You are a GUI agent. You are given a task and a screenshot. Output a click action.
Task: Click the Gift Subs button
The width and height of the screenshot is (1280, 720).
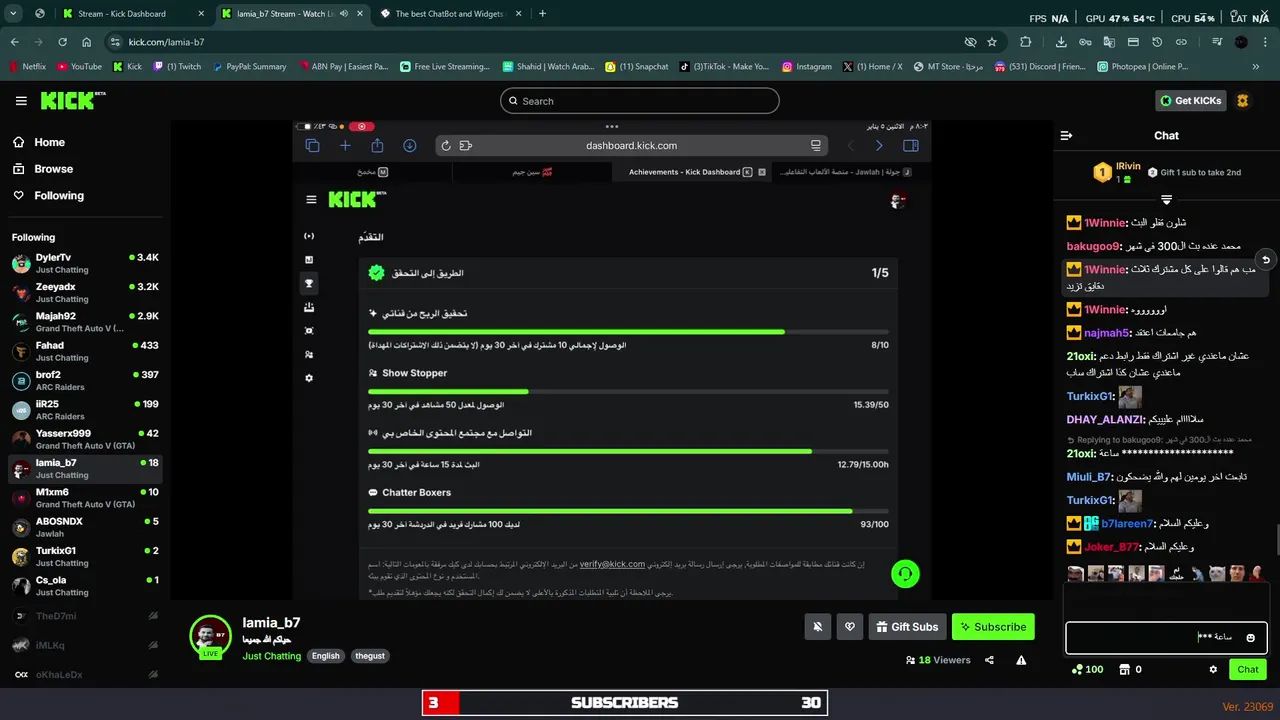(907, 627)
